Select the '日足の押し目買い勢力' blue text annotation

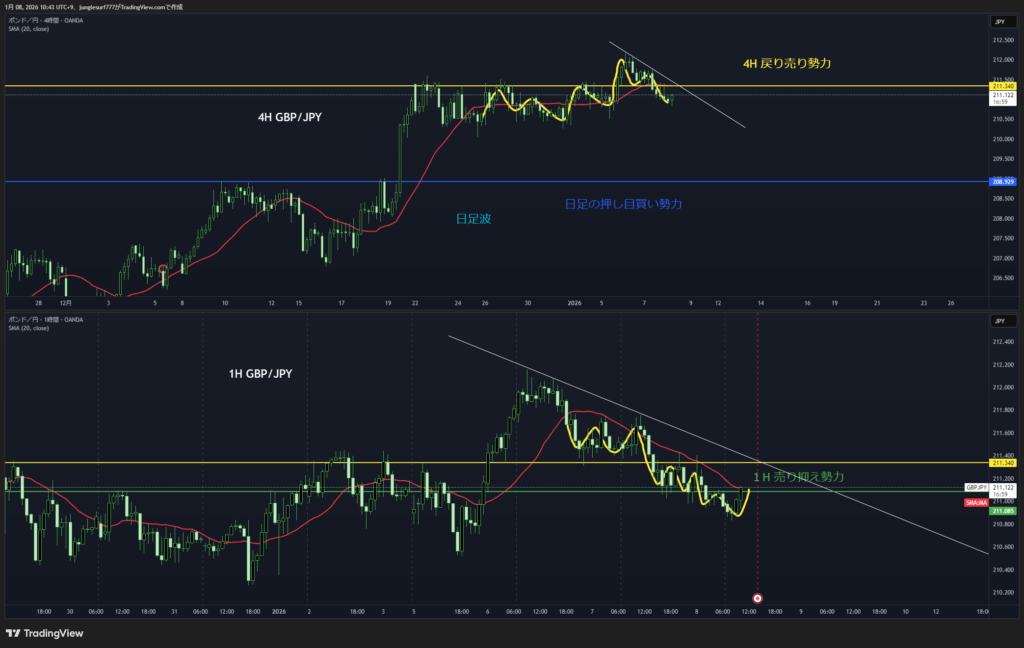pyautogui.click(x=623, y=204)
